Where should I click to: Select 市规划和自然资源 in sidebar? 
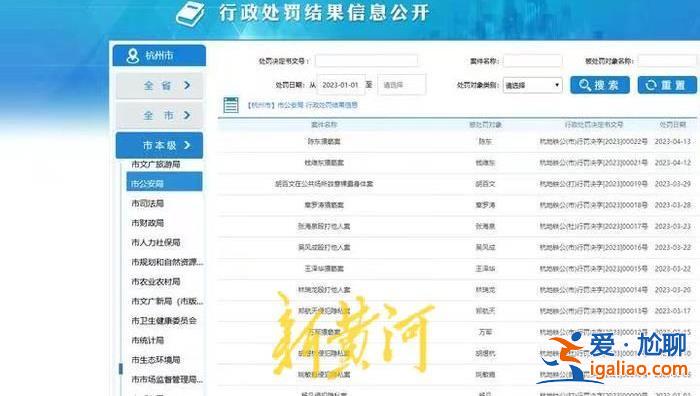[167, 262]
